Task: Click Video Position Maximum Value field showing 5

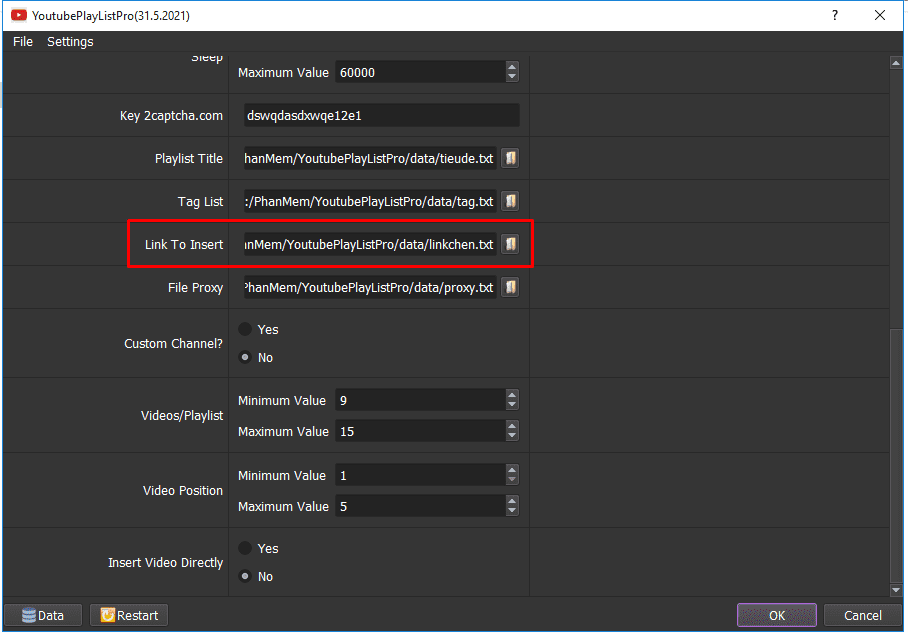Action: pyautogui.click(x=420, y=507)
